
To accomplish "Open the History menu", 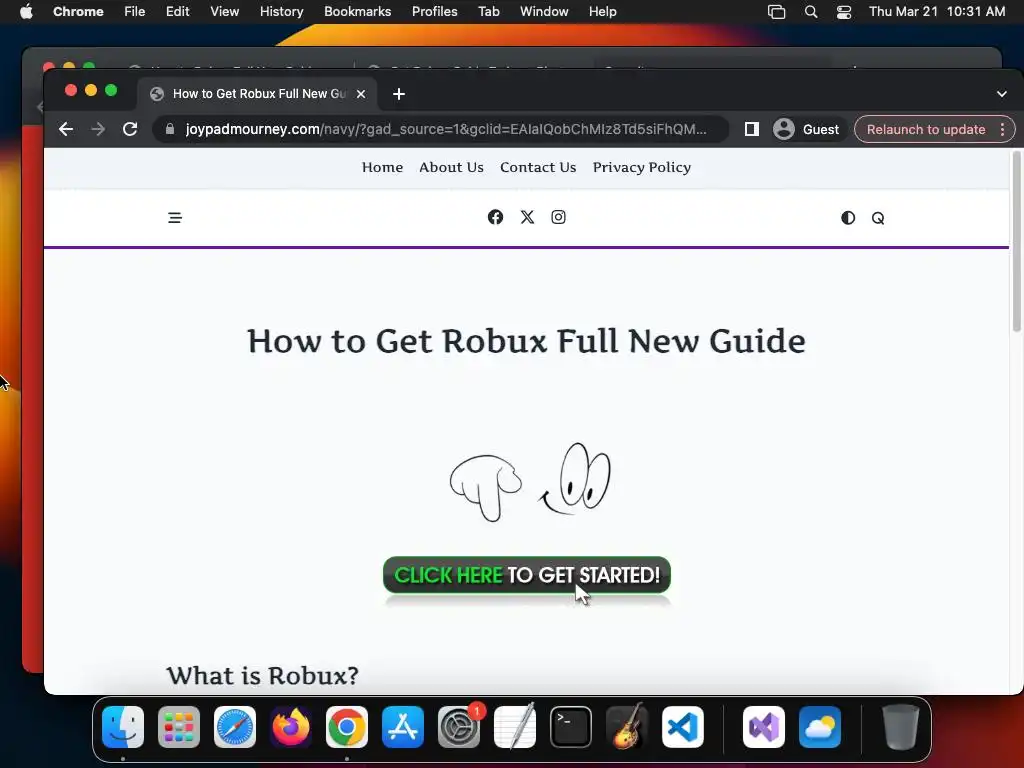I will [x=281, y=12].
